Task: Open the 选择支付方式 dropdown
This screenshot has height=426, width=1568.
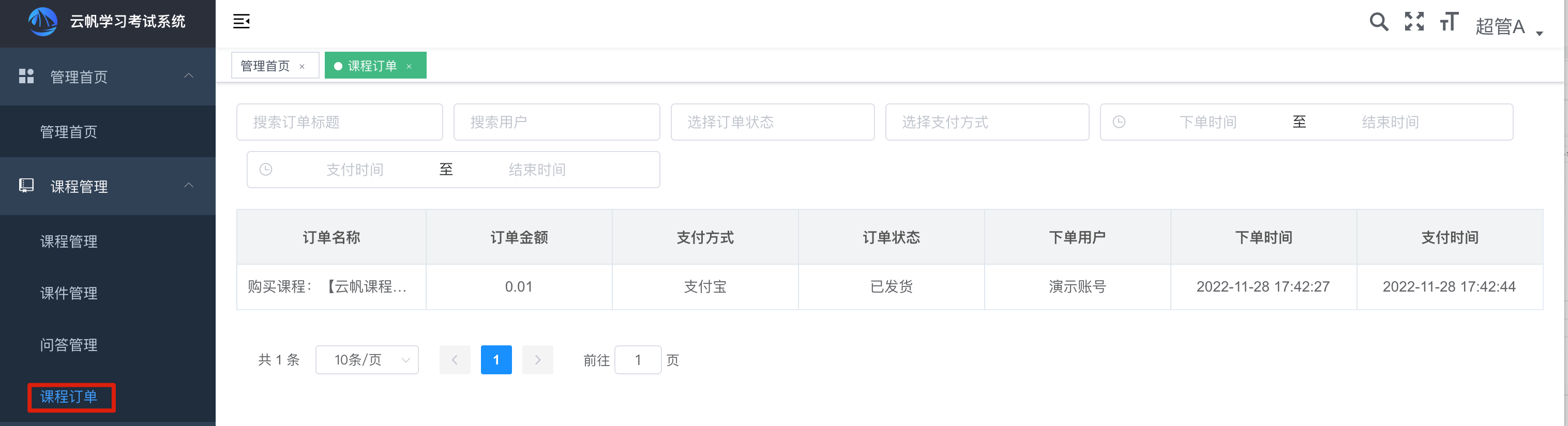Action: click(987, 121)
